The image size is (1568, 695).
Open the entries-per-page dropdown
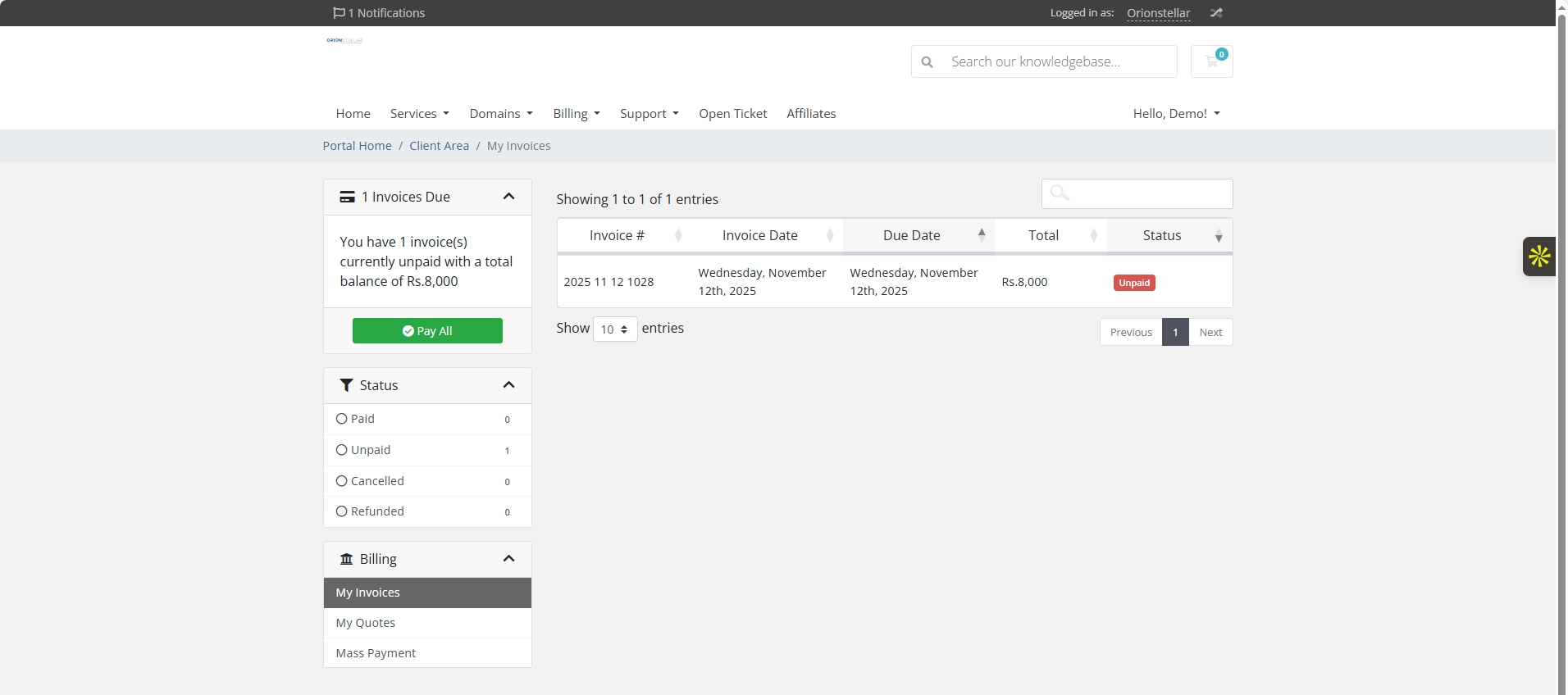point(614,329)
